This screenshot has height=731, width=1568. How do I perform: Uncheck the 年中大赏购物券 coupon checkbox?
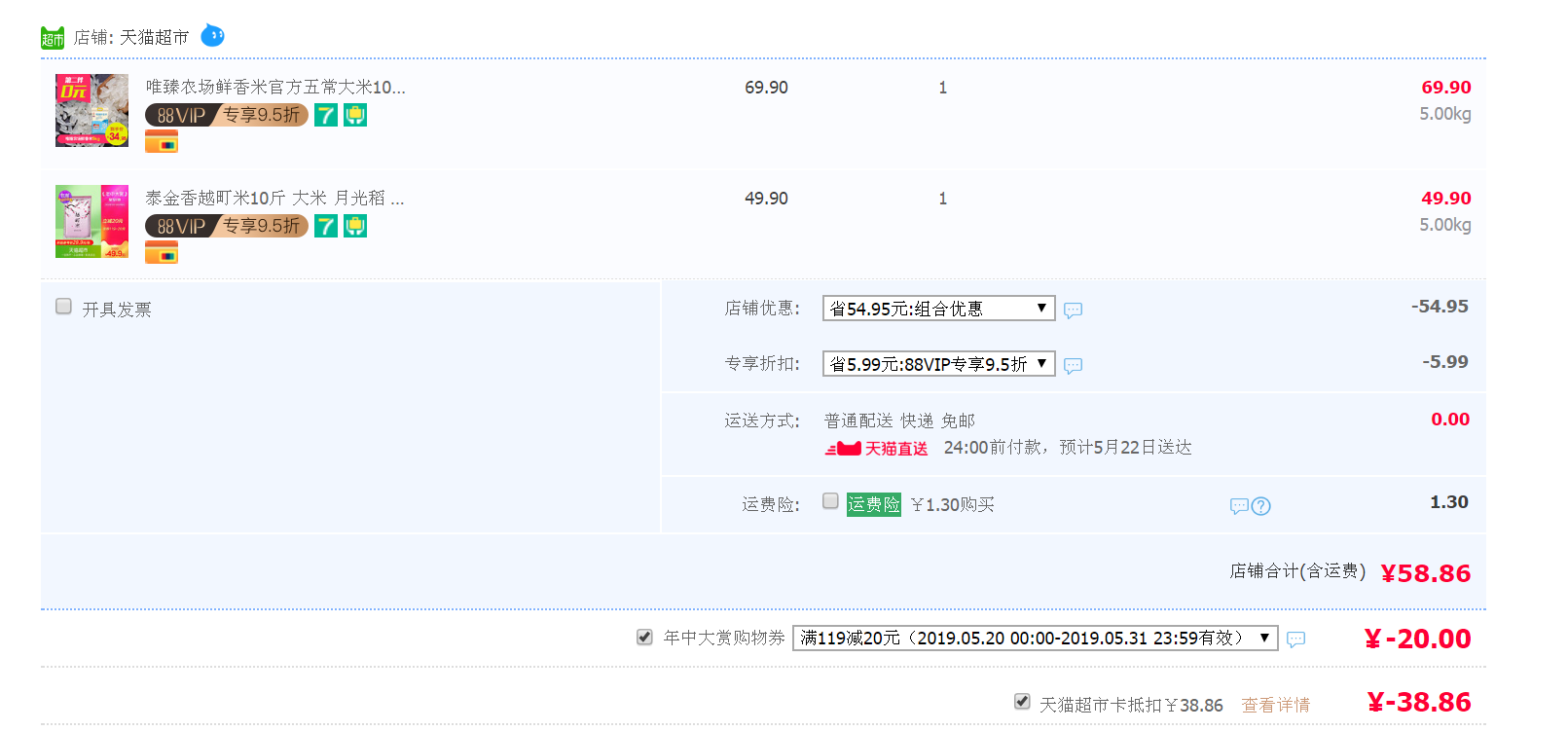coord(644,637)
